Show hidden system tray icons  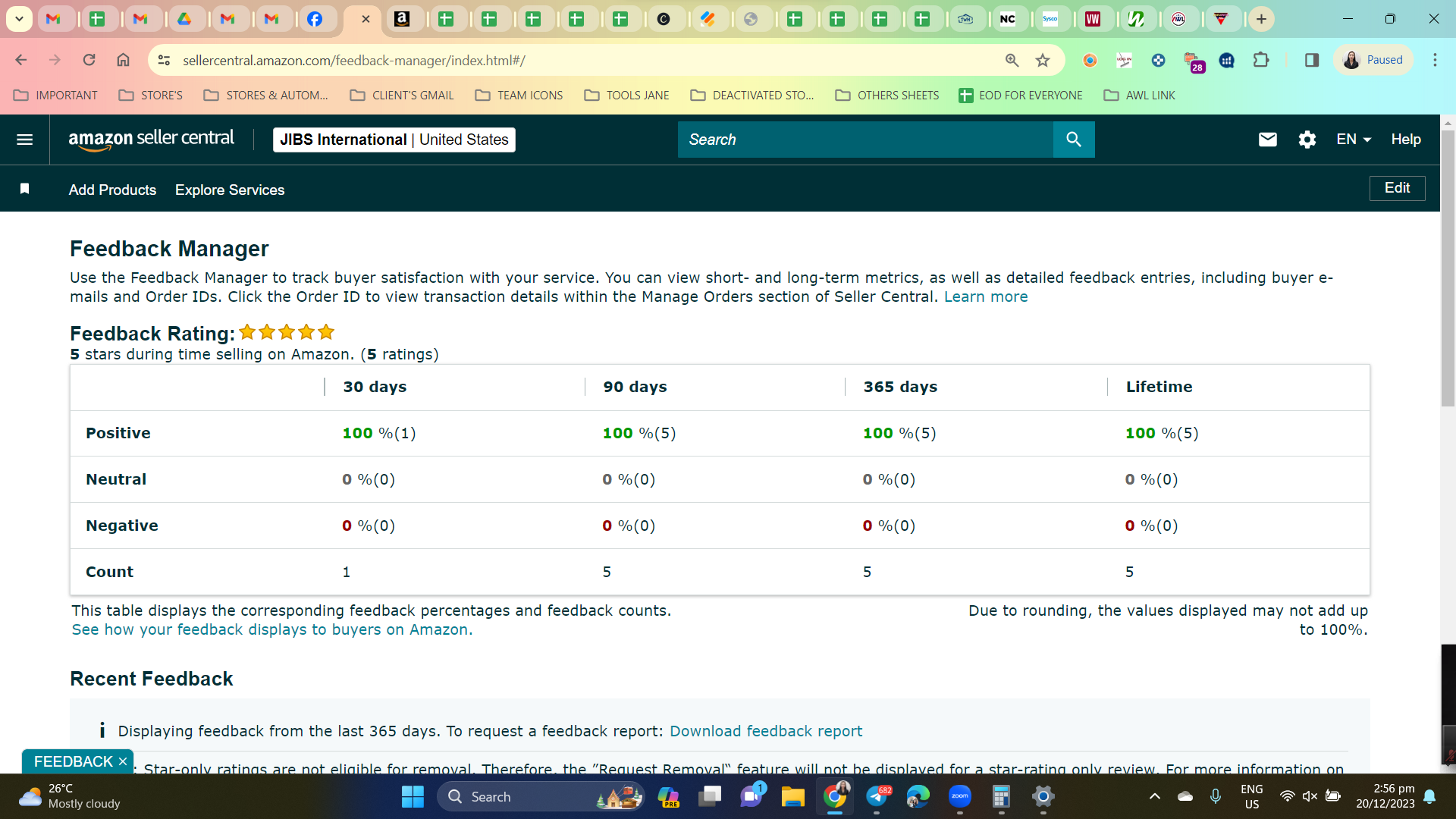point(1154,796)
